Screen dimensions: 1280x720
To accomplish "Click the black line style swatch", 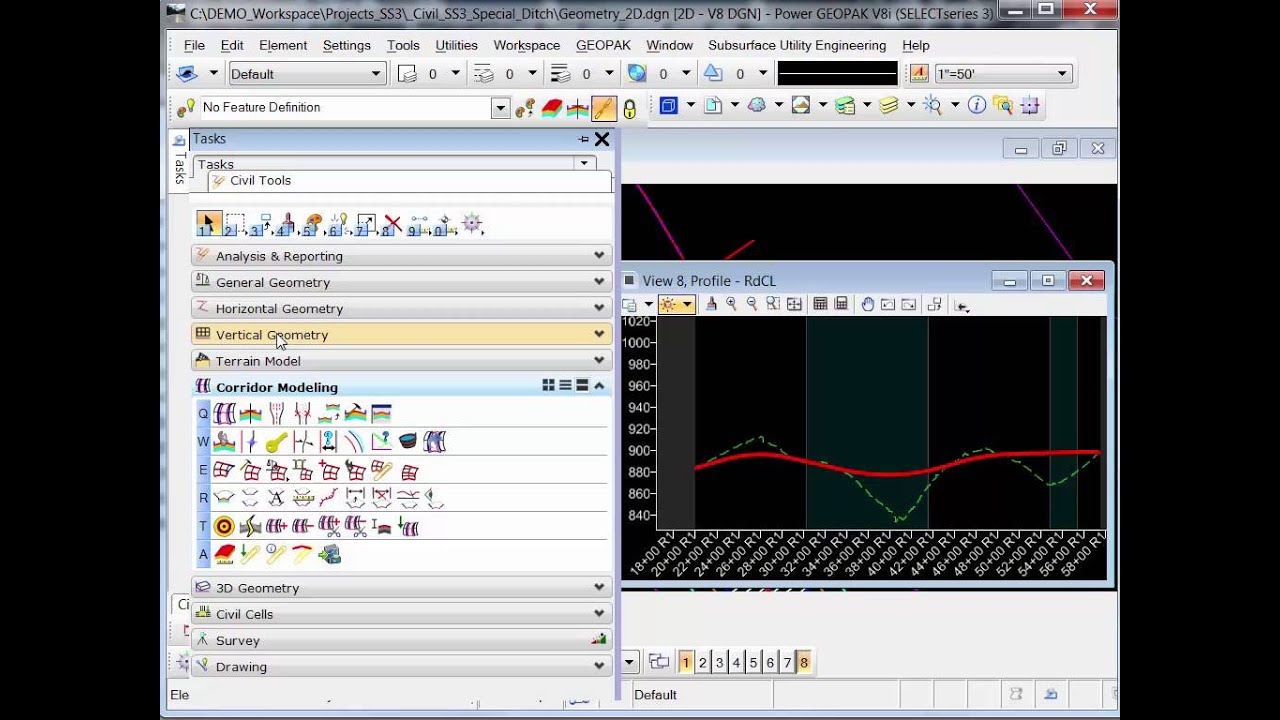I will [x=837, y=74].
